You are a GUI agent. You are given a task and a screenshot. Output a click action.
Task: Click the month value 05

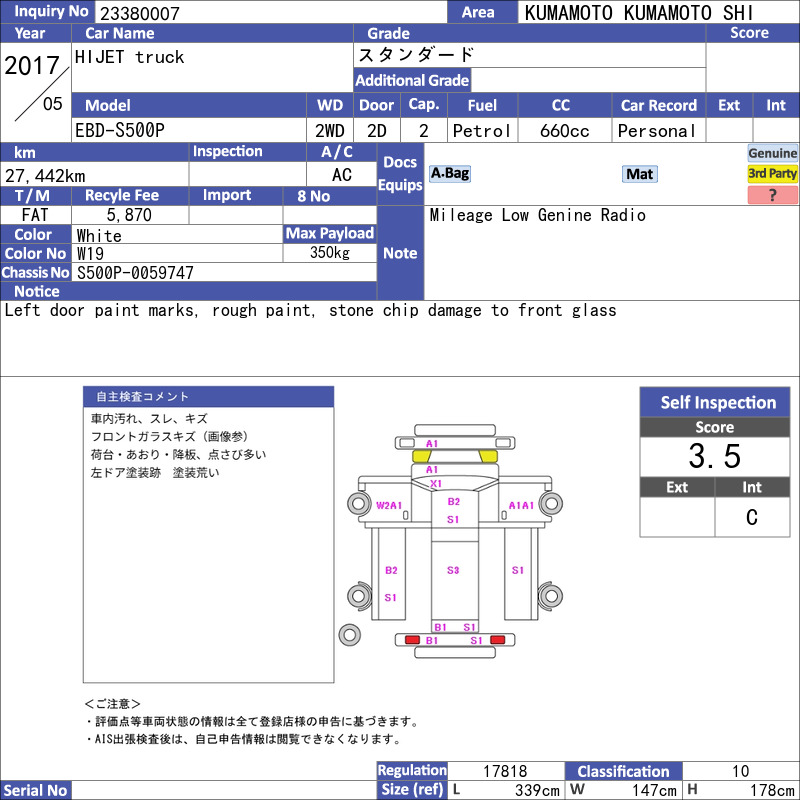53,104
